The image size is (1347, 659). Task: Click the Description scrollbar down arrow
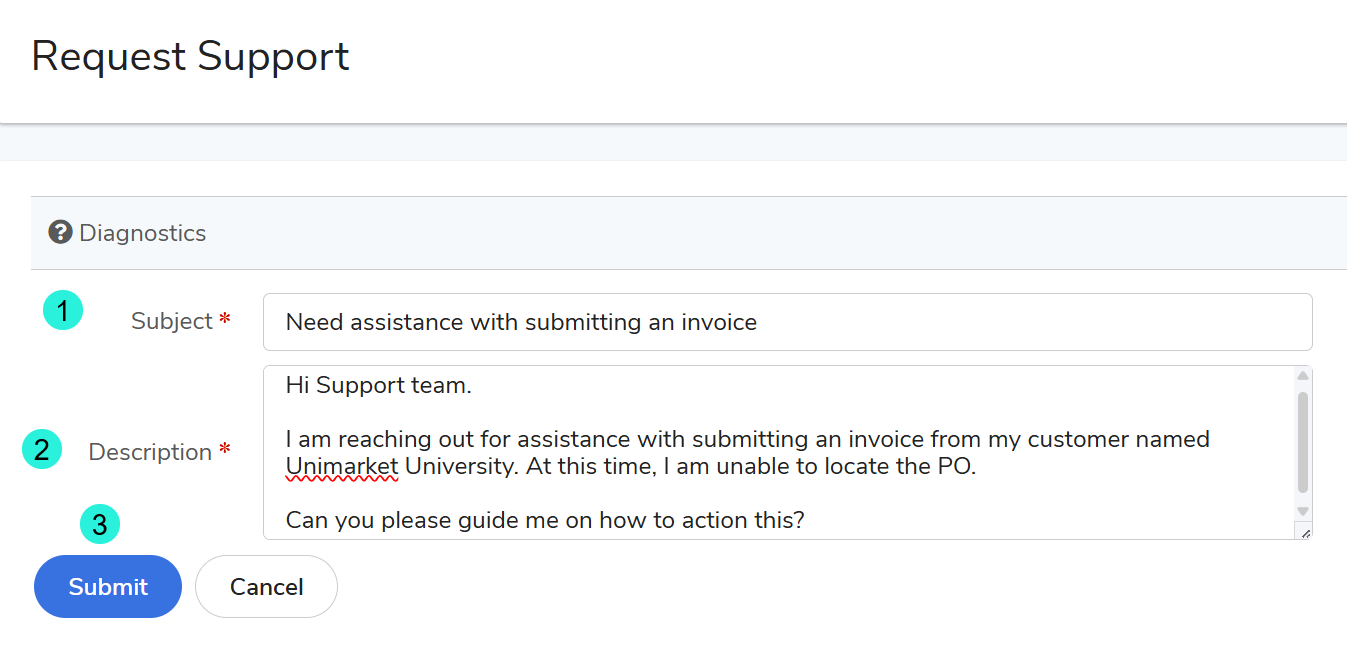(1302, 511)
